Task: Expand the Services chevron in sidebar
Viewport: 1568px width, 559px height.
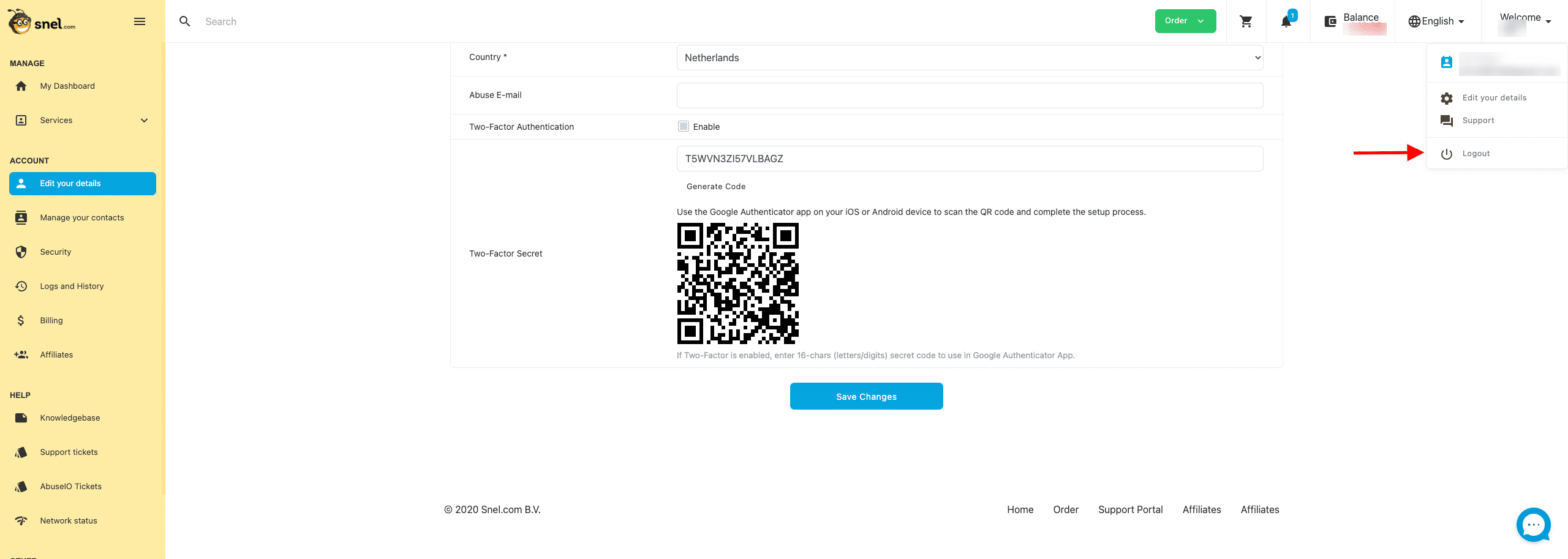Action: tap(145, 121)
